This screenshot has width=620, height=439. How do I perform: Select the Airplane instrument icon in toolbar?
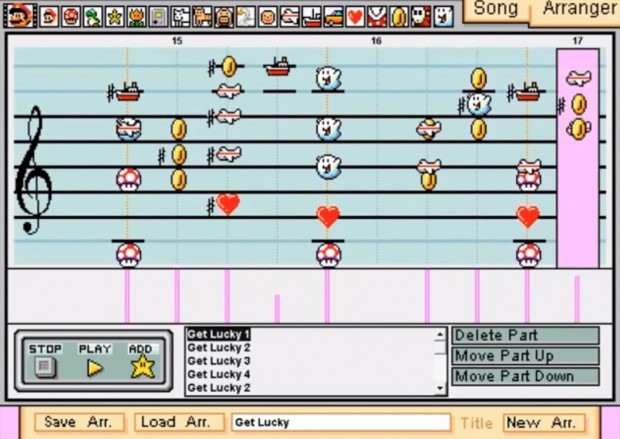[289, 17]
